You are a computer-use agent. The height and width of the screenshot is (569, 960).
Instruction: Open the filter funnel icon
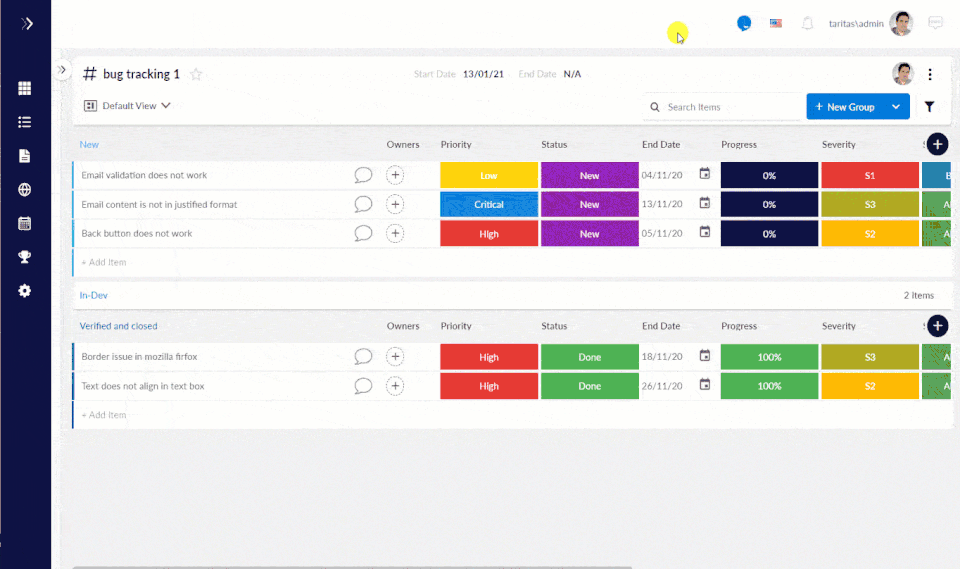tap(929, 107)
